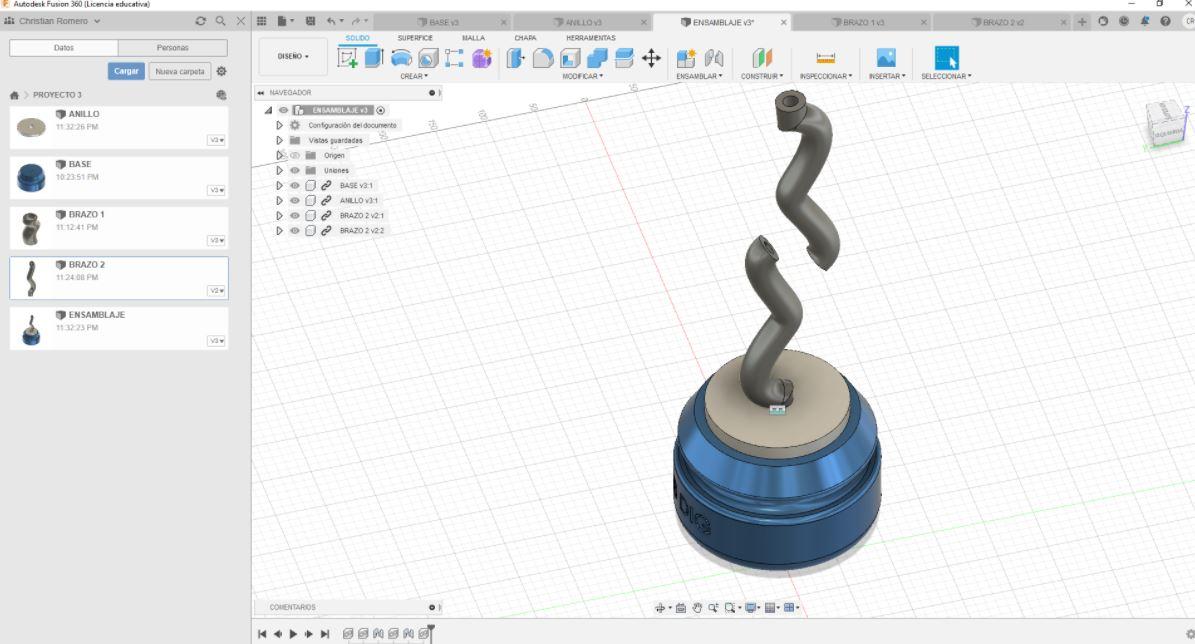Click the refresh icon in data panel
The height and width of the screenshot is (644, 1195).
coord(200,21)
